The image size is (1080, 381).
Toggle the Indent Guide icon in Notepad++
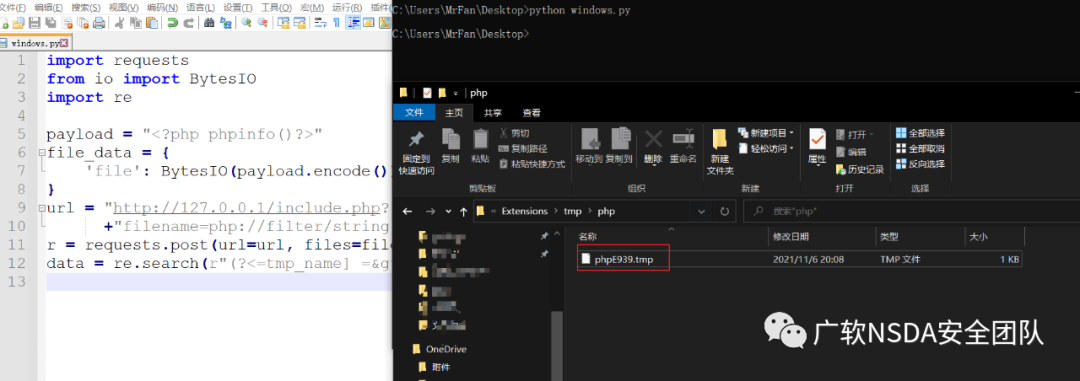pos(353,23)
